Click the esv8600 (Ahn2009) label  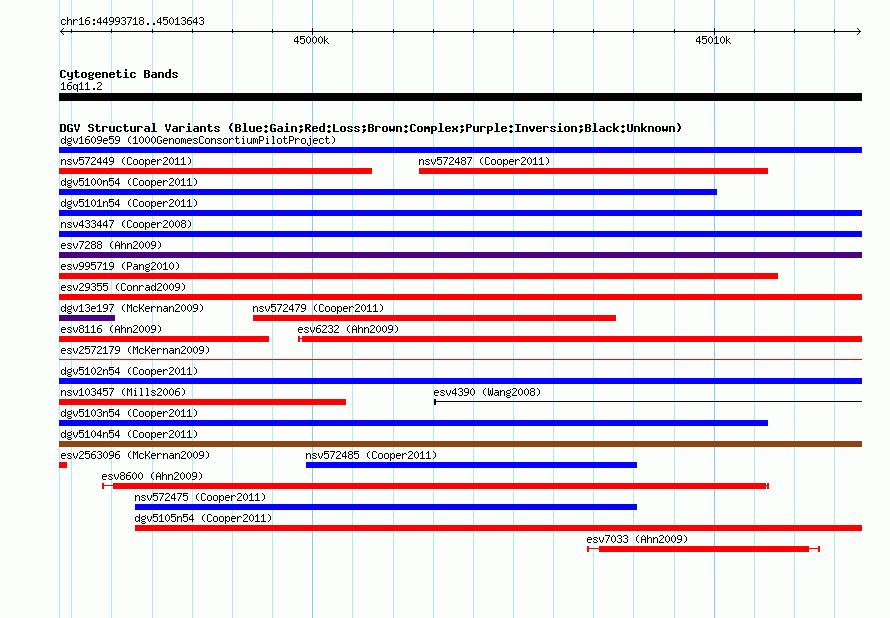click(x=152, y=476)
